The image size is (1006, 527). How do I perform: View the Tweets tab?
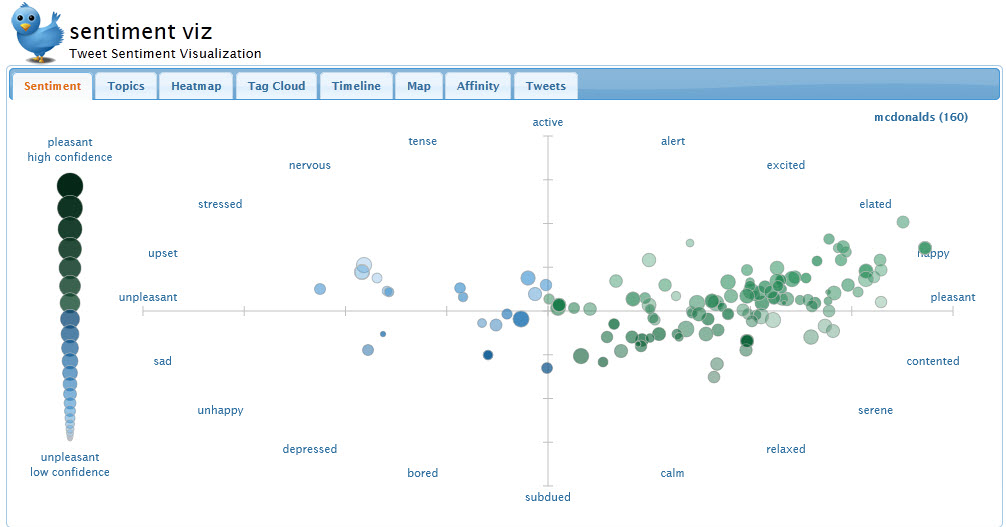coord(545,86)
